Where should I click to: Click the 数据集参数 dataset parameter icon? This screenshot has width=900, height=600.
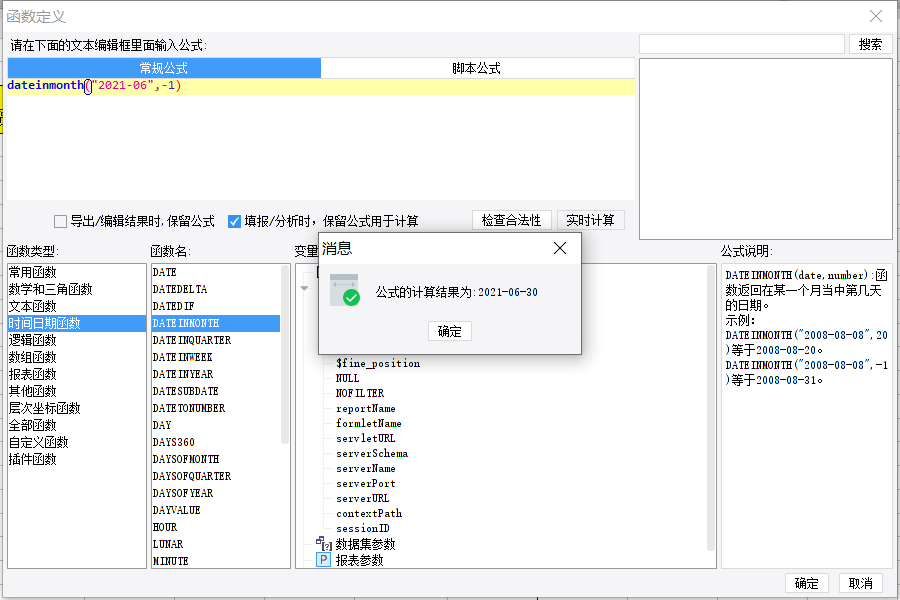[324, 543]
